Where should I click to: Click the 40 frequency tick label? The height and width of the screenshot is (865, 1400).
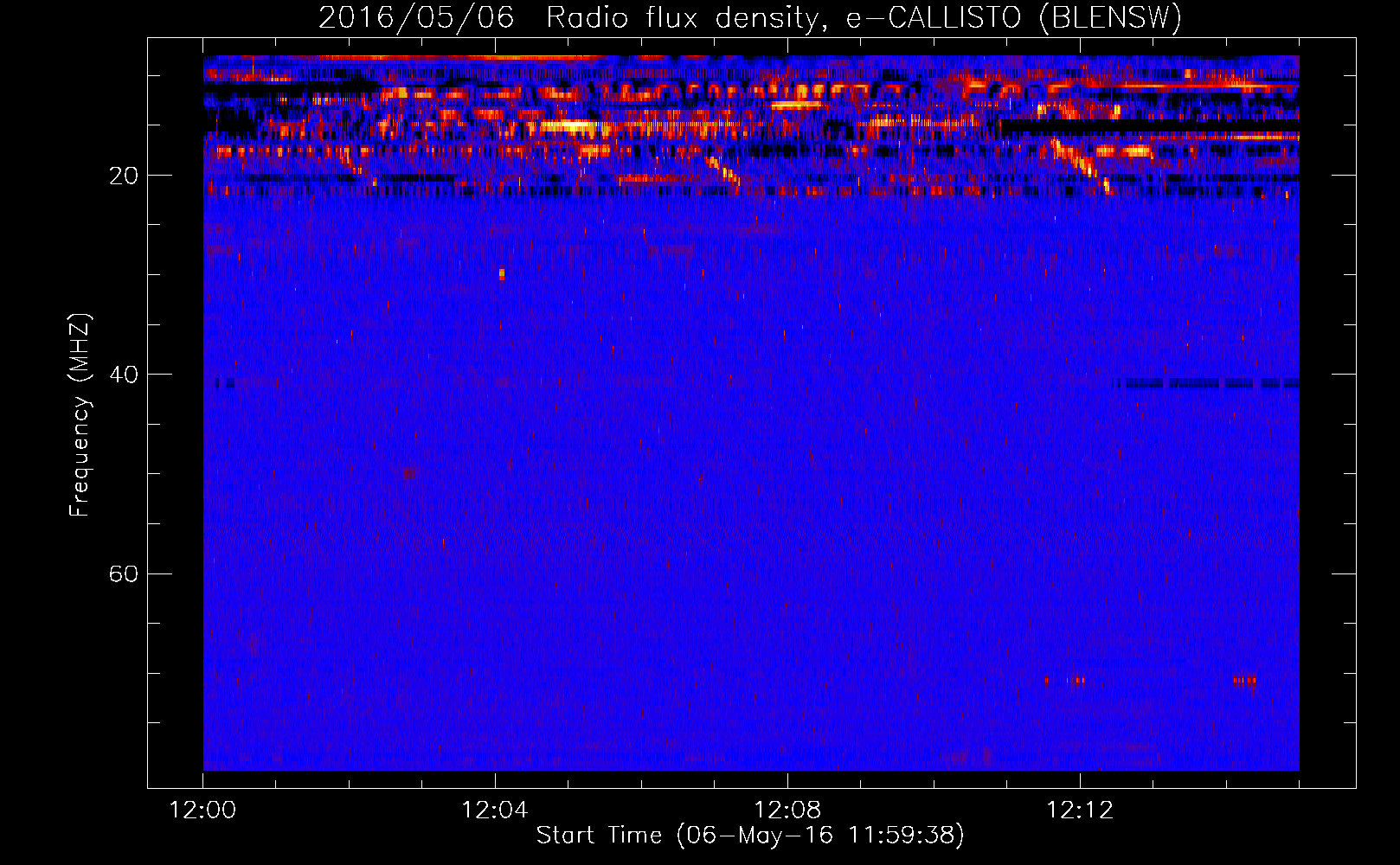point(123,375)
